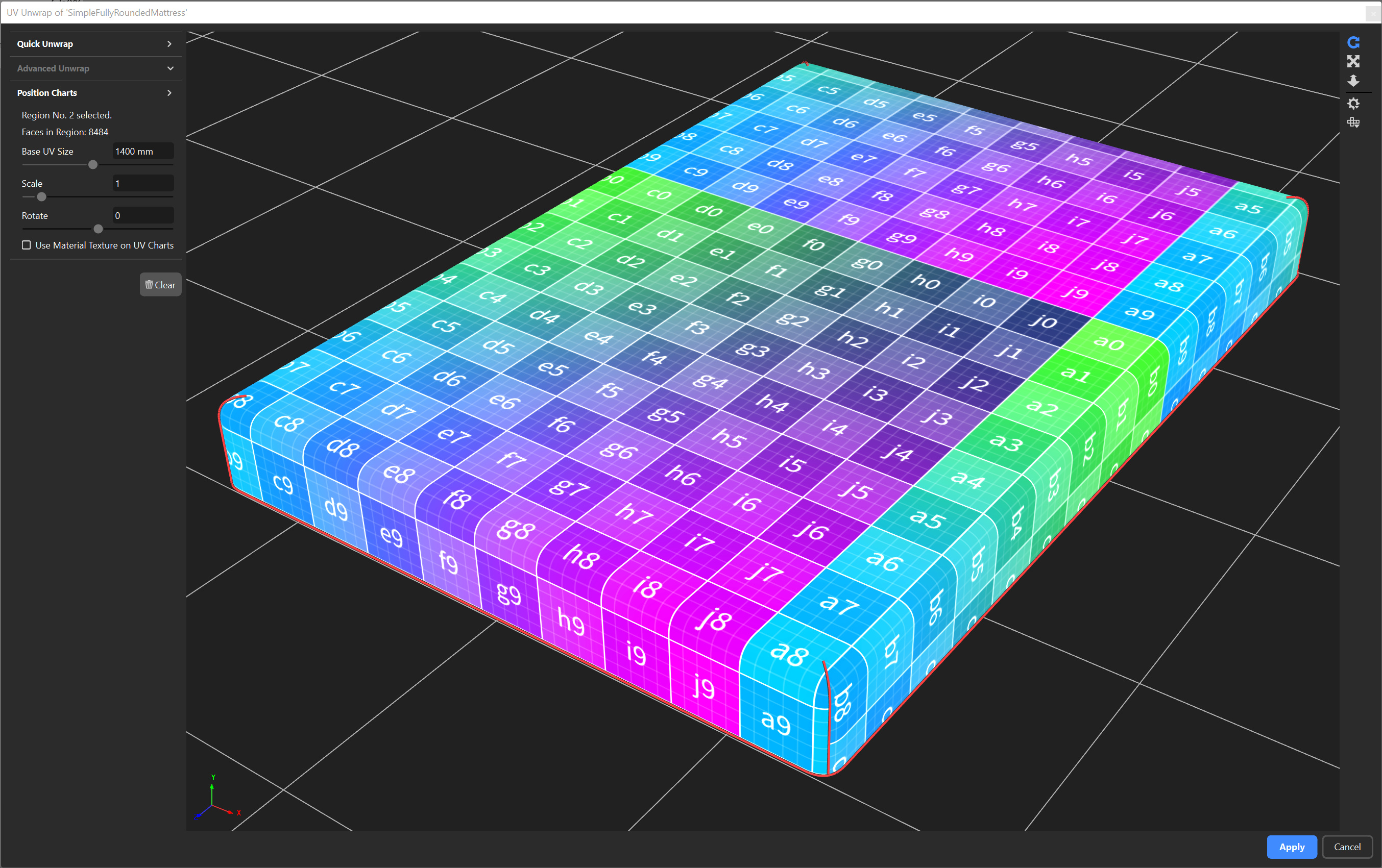Viewport: 1382px width, 868px height.
Task: Click the dialog title 'UV Unwrap of SimpleFullyRoundedMattress'
Action: click(x=96, y=12)
